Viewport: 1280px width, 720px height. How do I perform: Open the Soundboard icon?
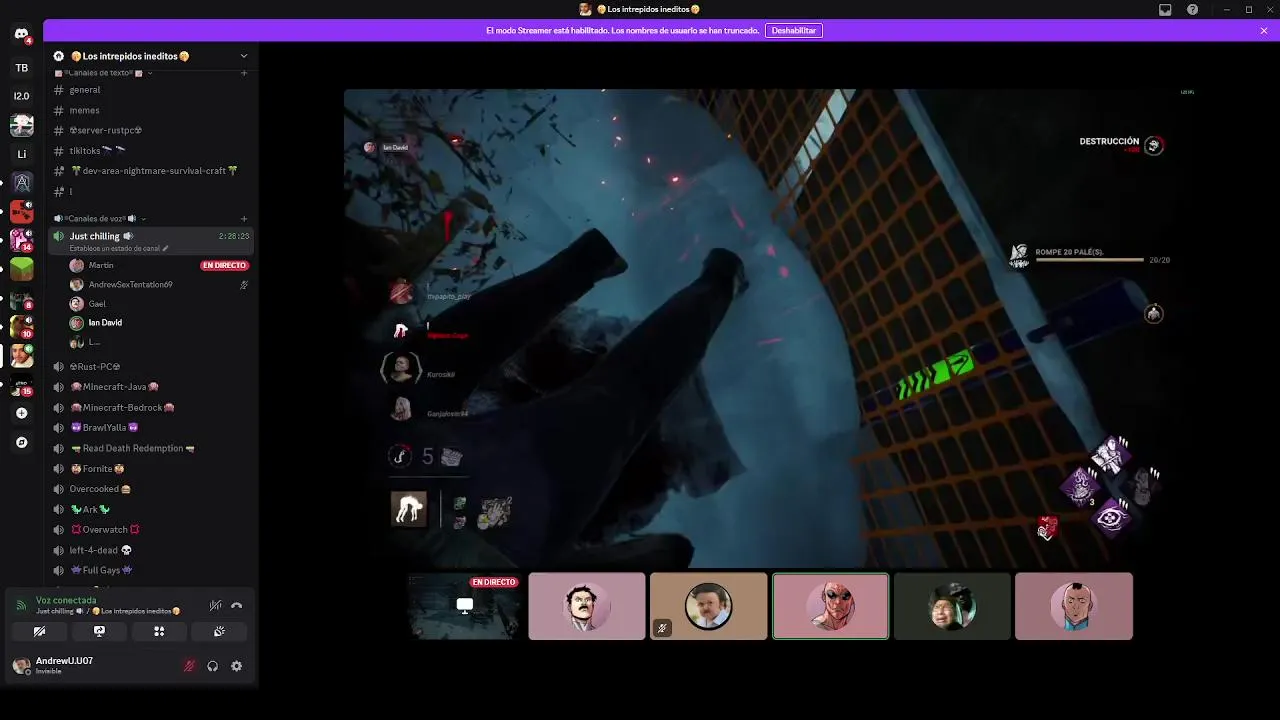pos(219,631)
